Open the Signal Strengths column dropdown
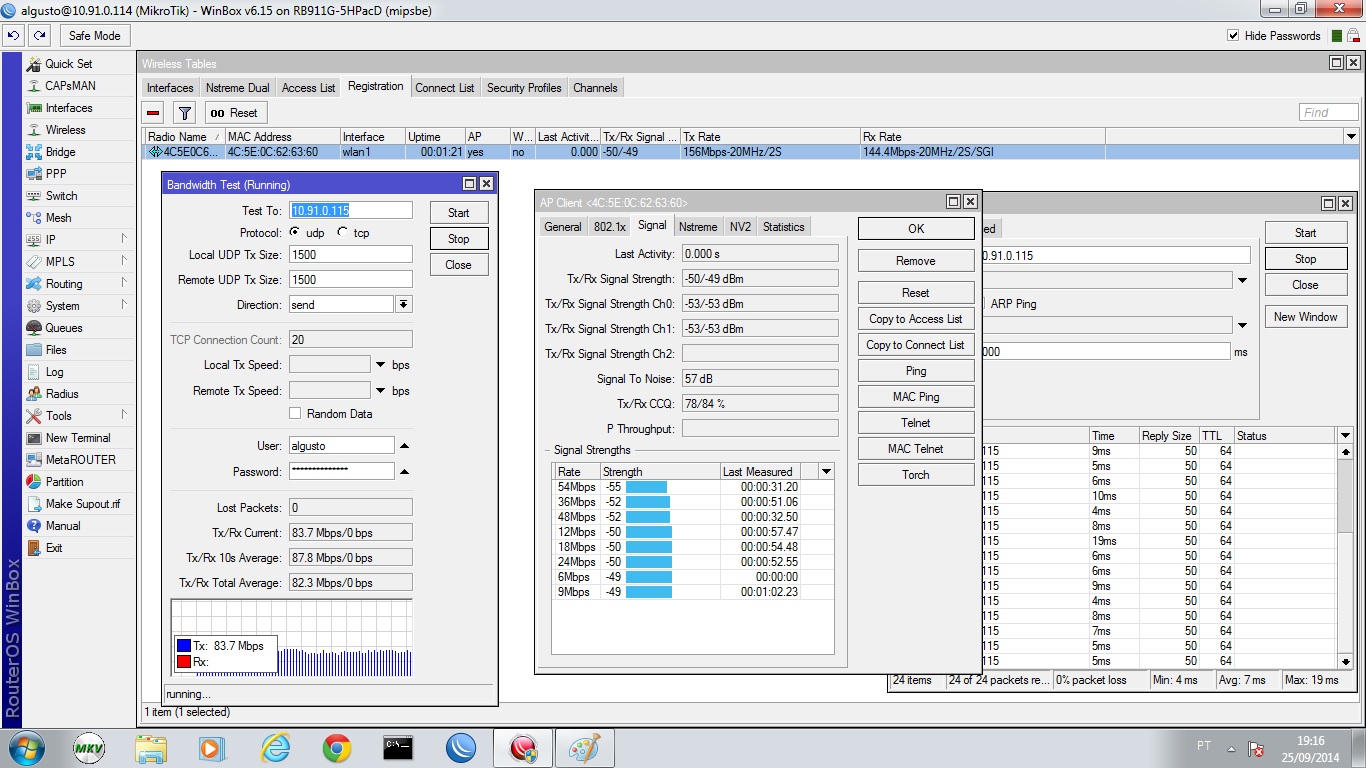This screenshot has height=768, width=1366. 826,472
